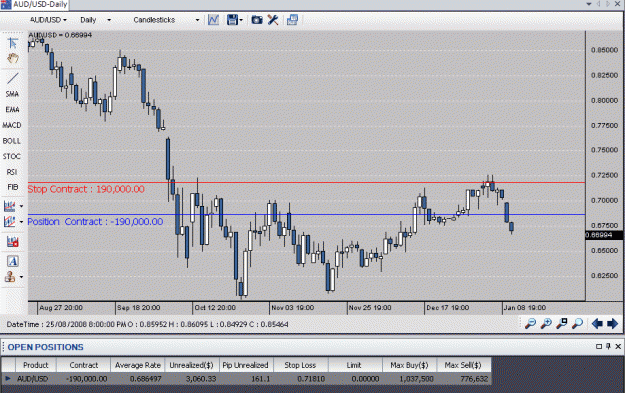Add the BOLL Bollinger bands indicator
The height and width of the screenshot is (393, 625).
click(12, 141)
